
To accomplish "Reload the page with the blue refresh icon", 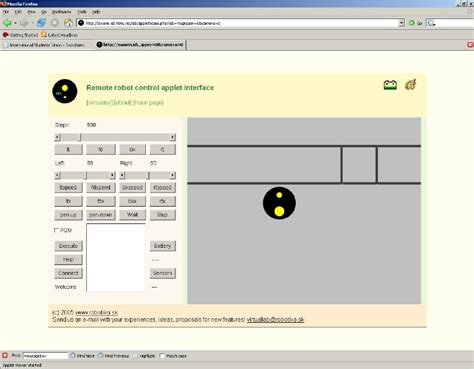I will tap(41, 23).
